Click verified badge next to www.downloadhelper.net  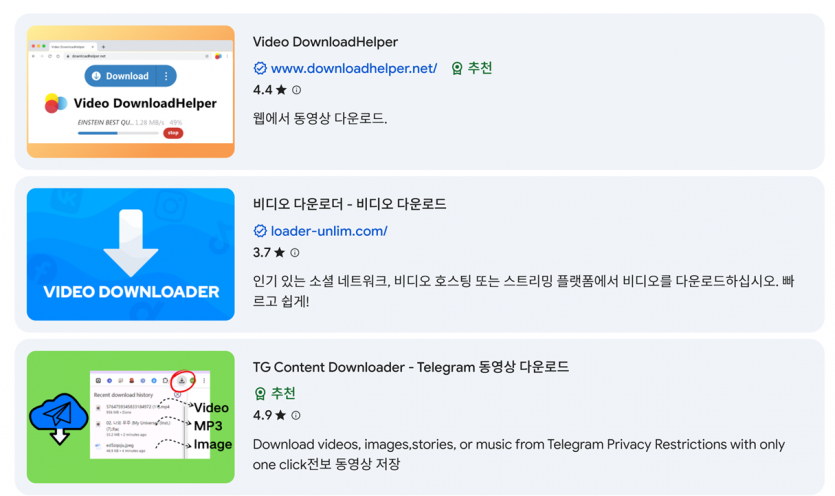(x=260, y=68)
